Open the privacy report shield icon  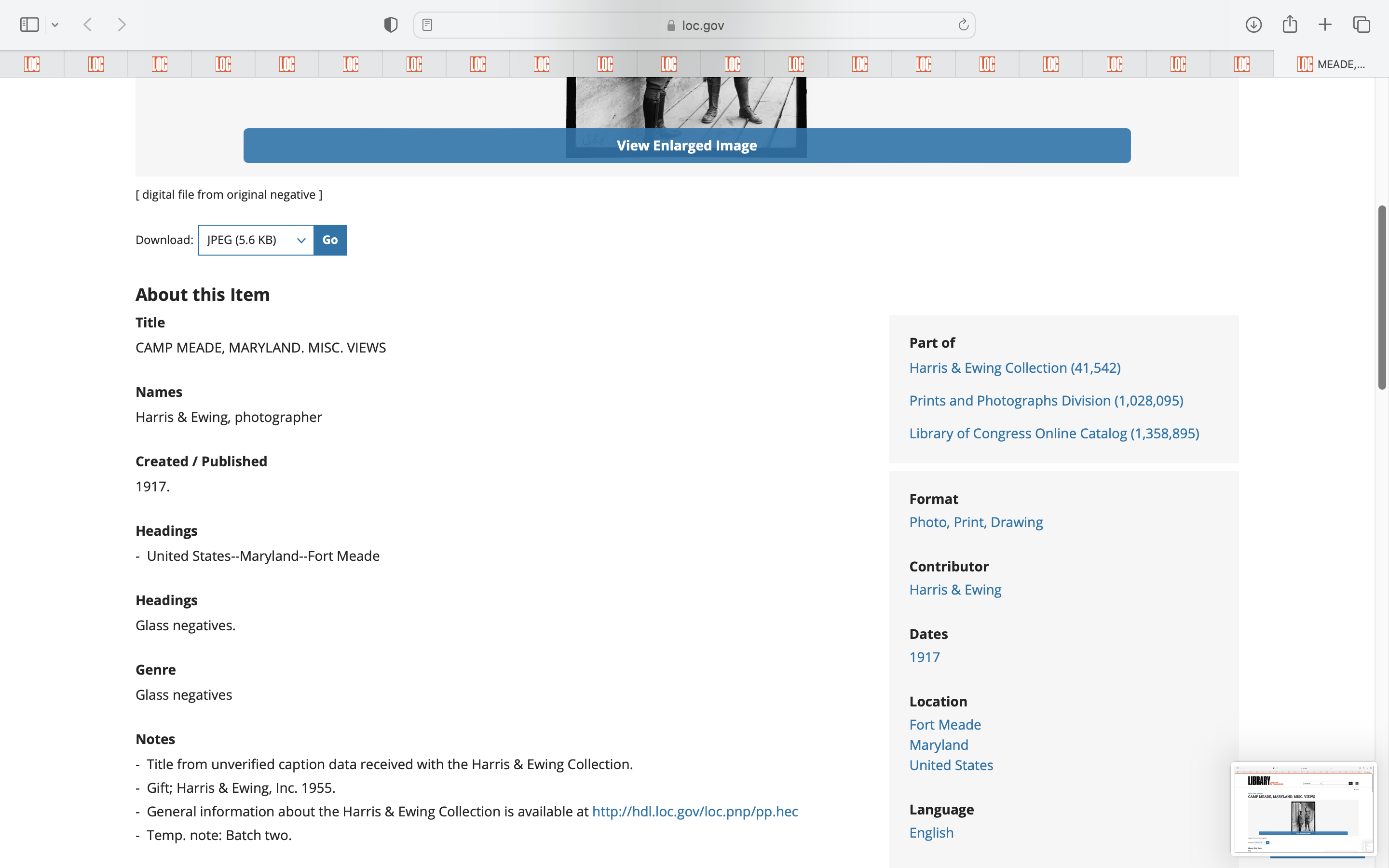tap(391, 25)
